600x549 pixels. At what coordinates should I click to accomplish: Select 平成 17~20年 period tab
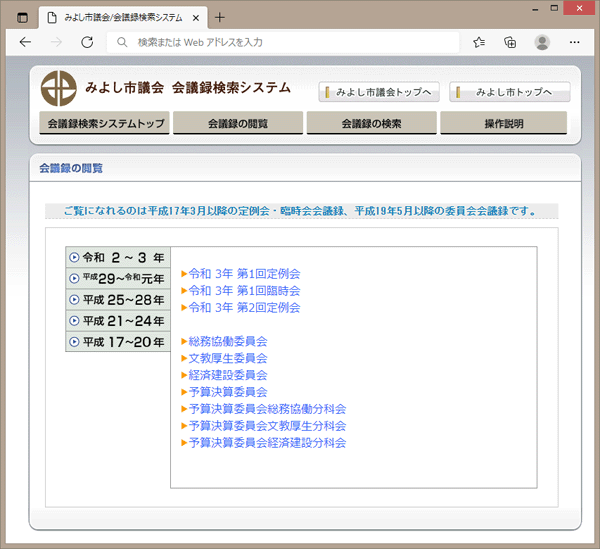click(x=118, y=342)
